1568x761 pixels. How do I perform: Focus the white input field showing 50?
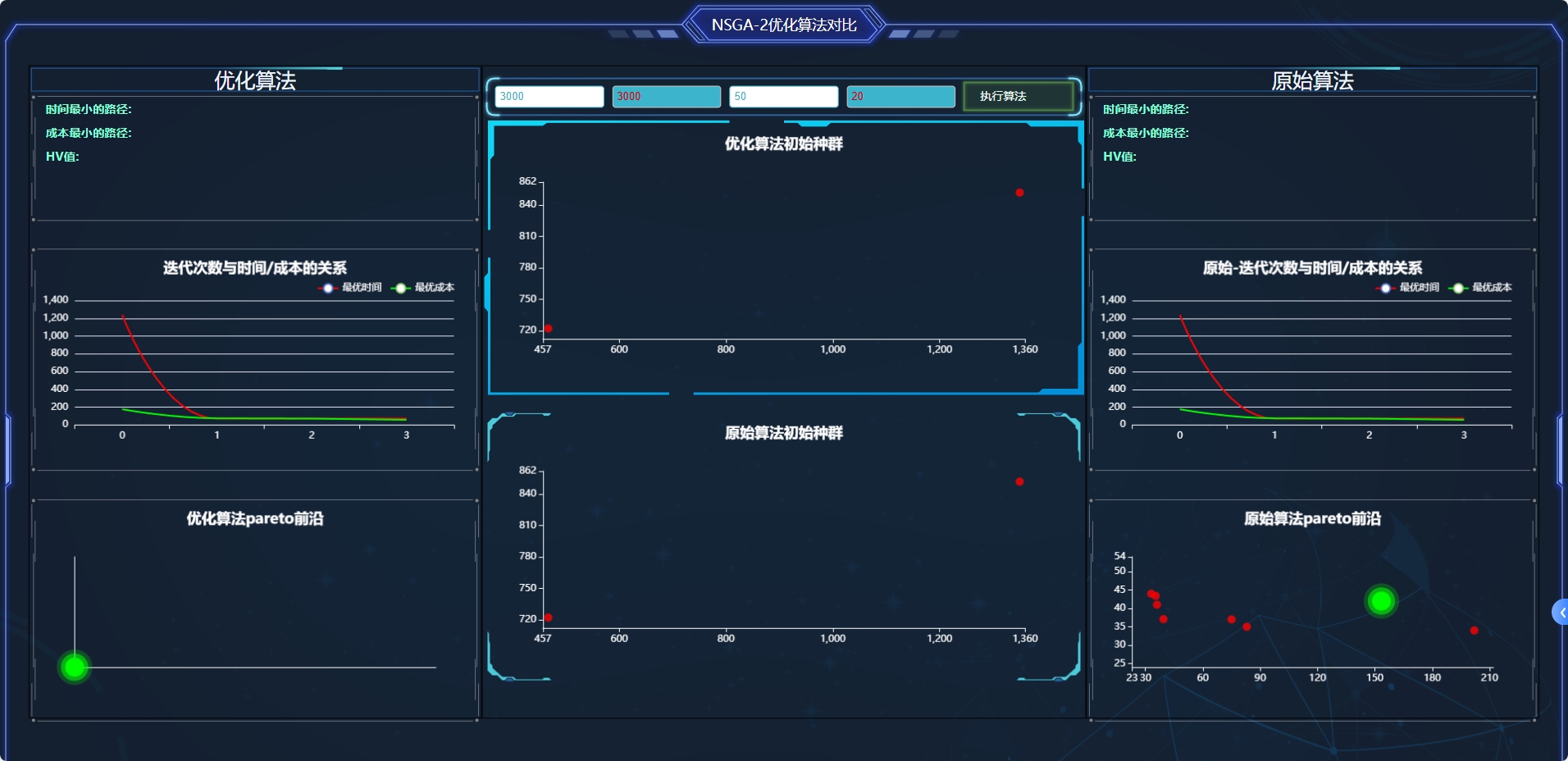coord(784,97)
